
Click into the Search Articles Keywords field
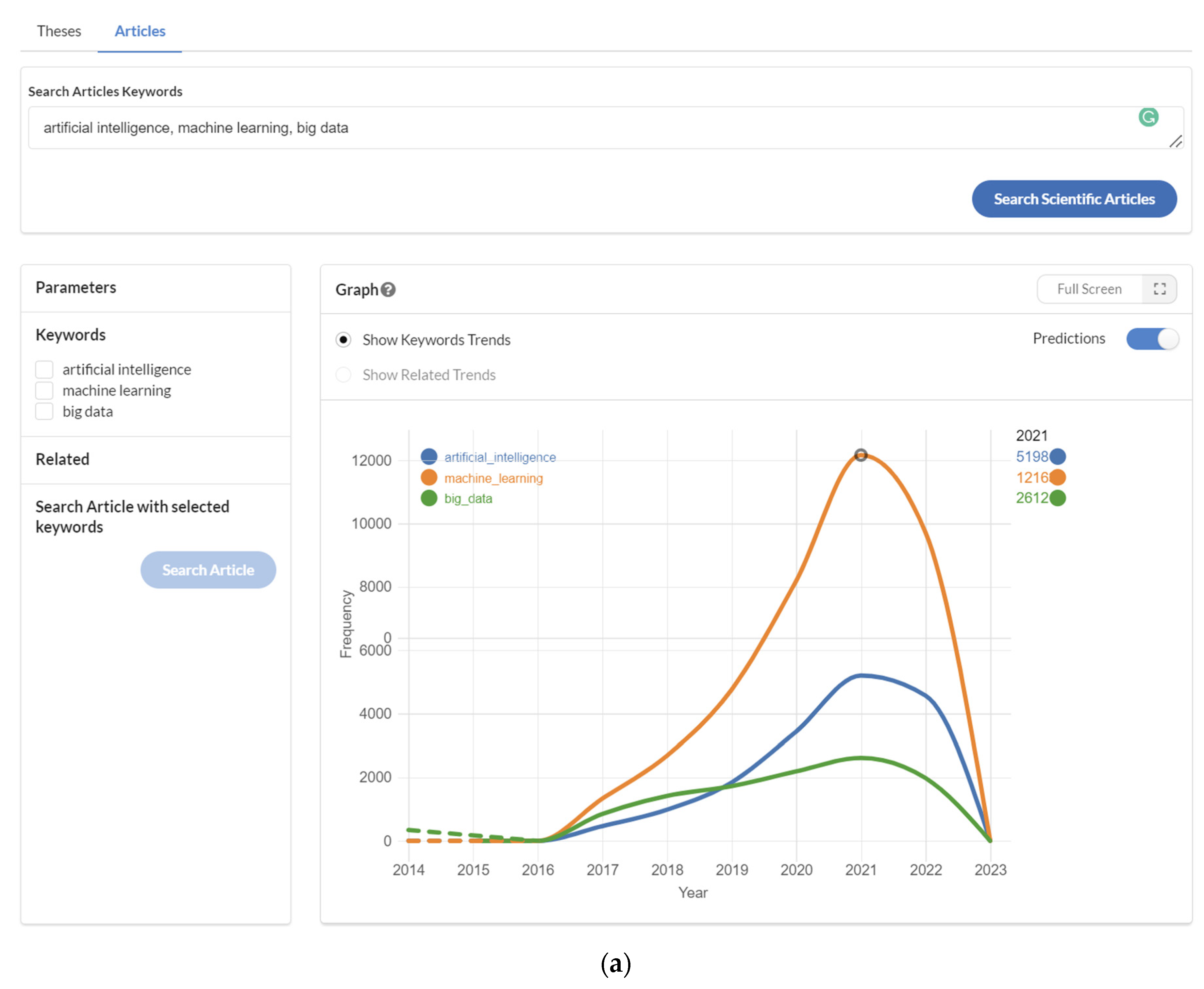570,128
